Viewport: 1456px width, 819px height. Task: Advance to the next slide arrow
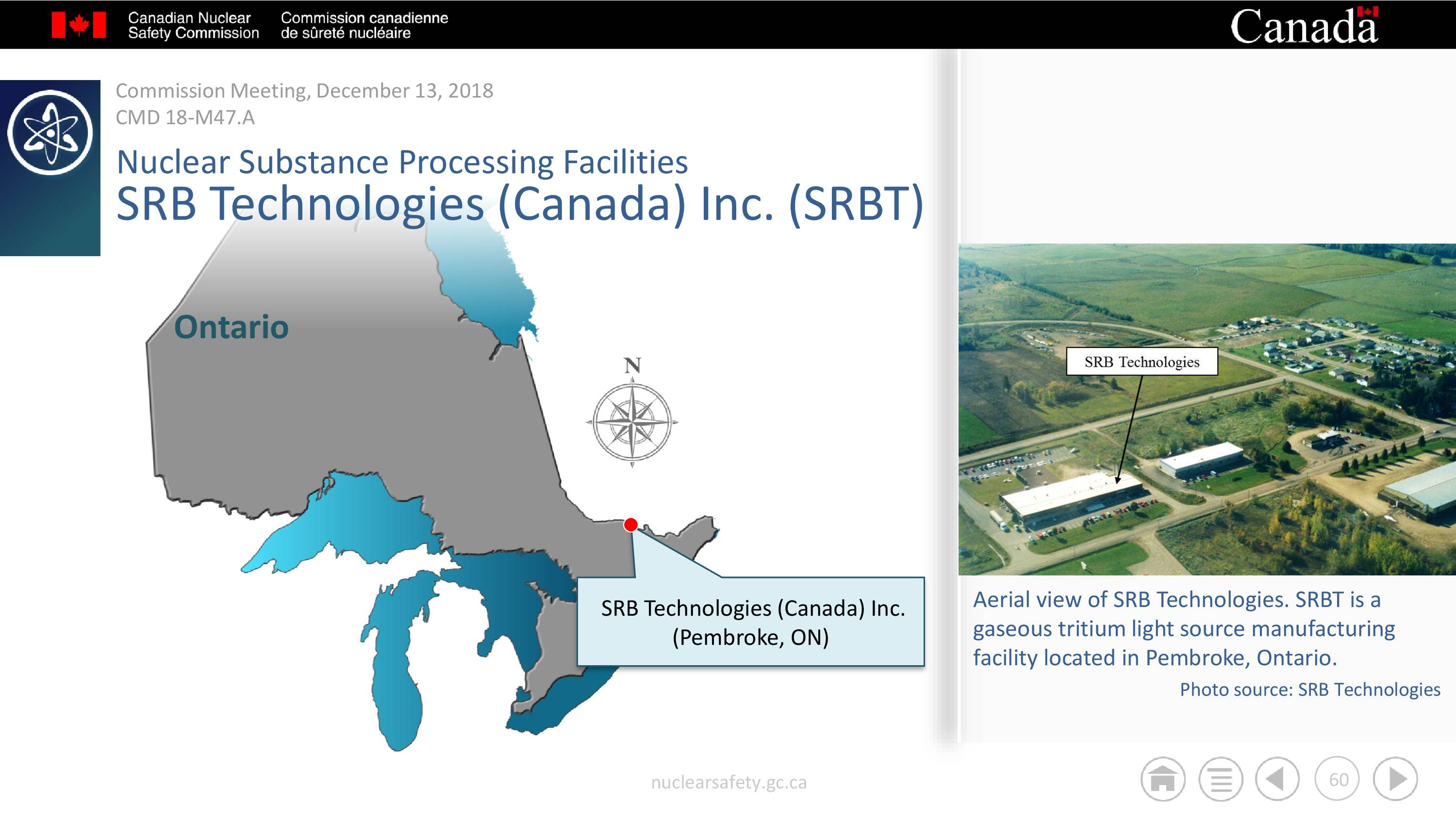click(x=1395, y=779)
